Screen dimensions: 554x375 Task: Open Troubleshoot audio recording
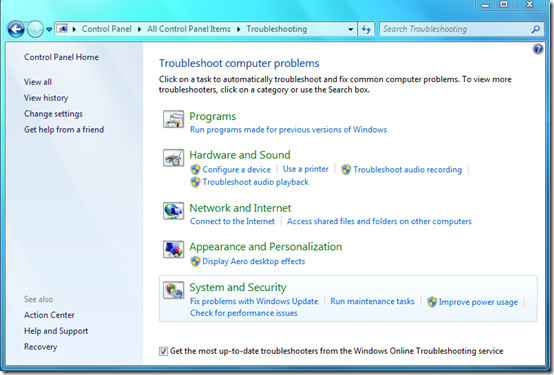(x=408, y=170)
